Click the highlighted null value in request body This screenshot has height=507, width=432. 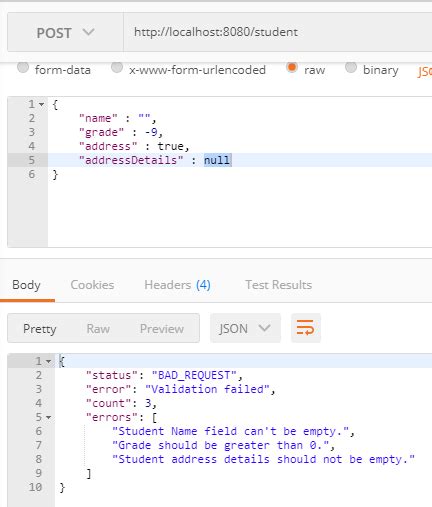click(217, 160)
